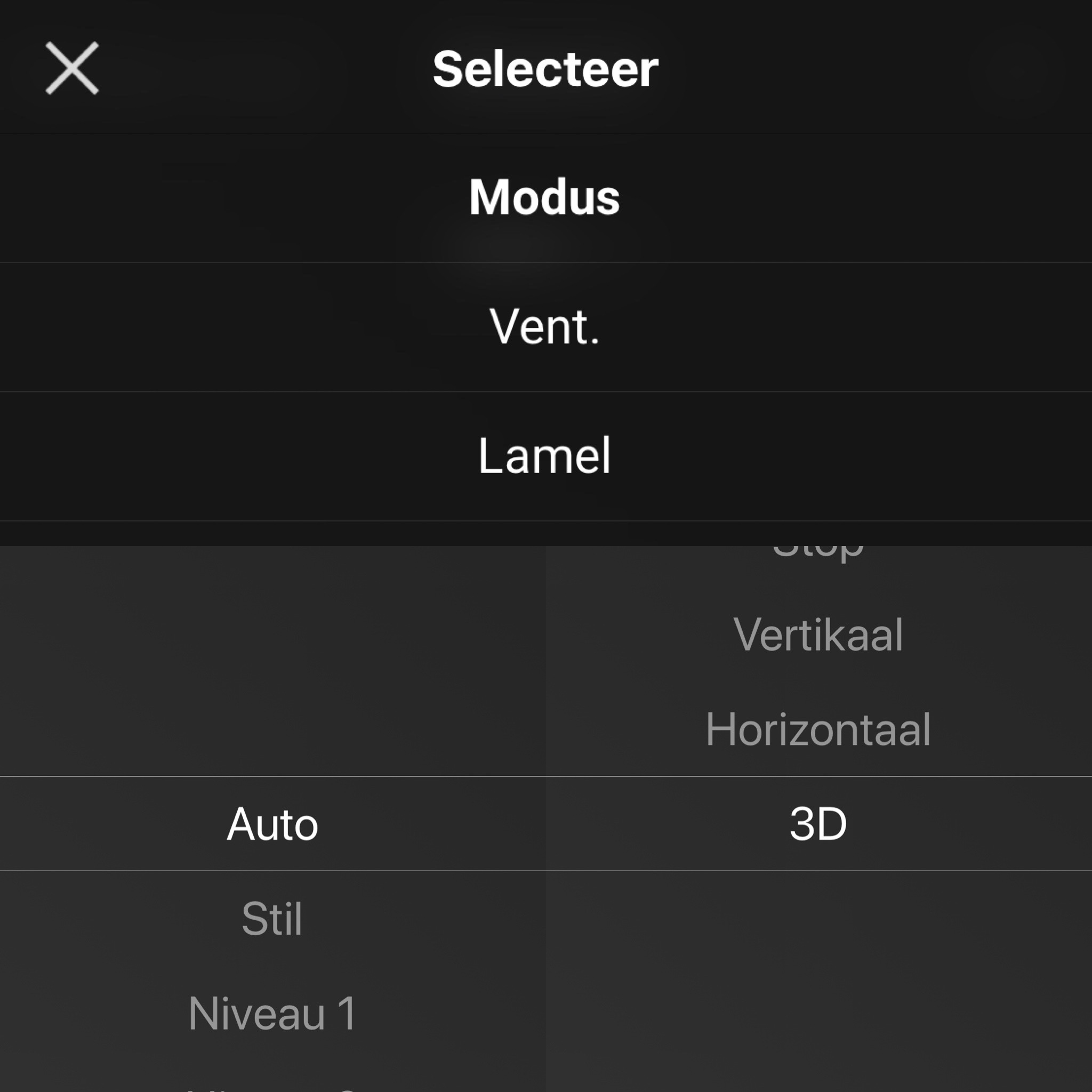Image resolution: width=1092 pixels, height=1092 pixels.
Task: Choose Vertikaal in the louver picker
Action: (x=818, y=634)
